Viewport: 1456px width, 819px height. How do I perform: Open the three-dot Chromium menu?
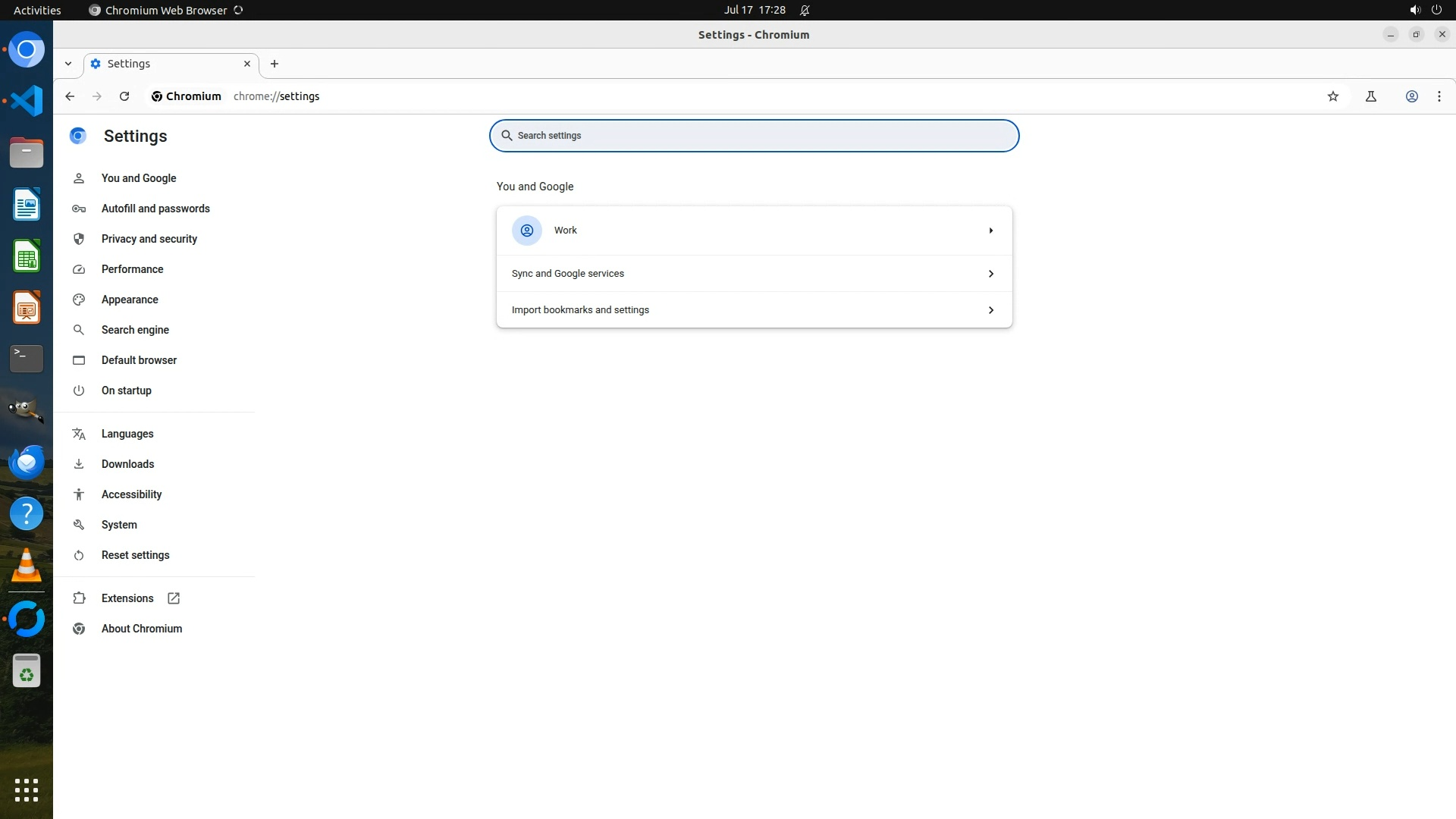point(1439,96)
